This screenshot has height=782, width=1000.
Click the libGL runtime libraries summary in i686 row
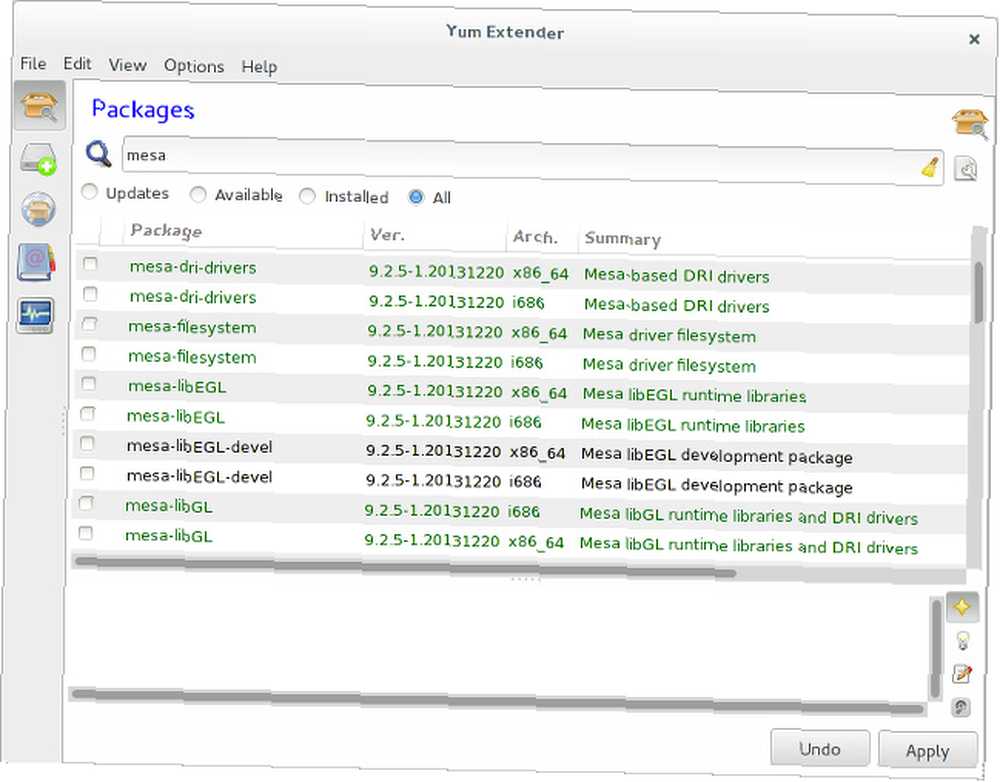coord(749,515)
